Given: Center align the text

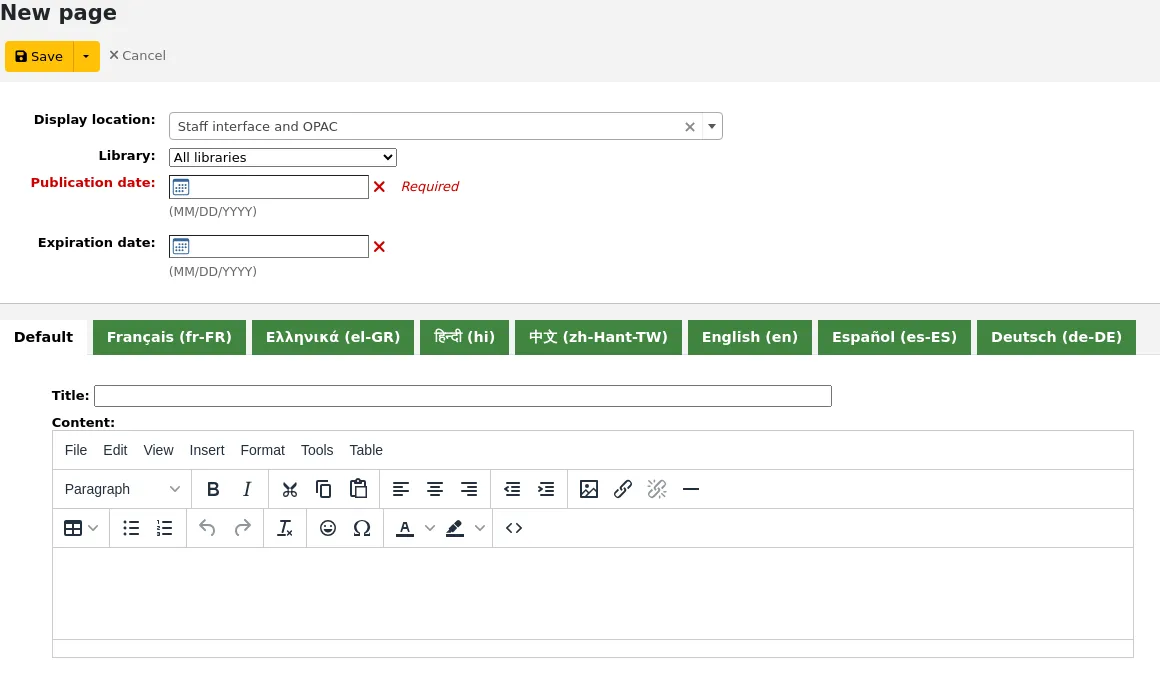Looking at the screenshot, I should tap(435, 489).
